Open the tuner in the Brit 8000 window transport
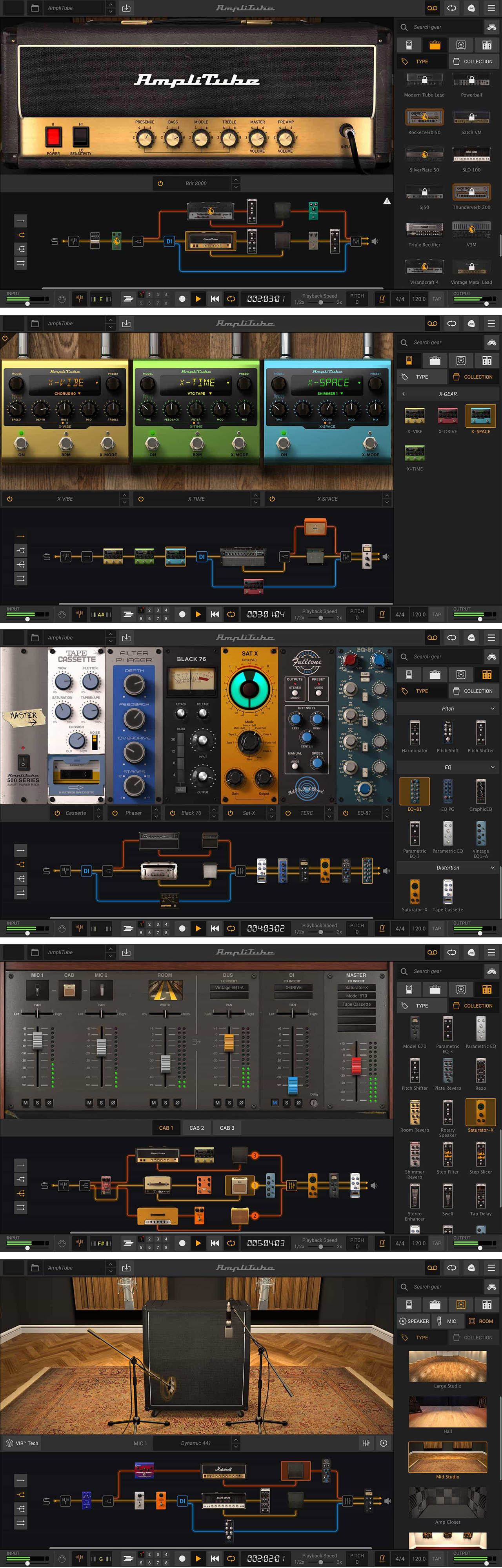Viewport: 502px width, 1568px height. (x=79, y=299)
